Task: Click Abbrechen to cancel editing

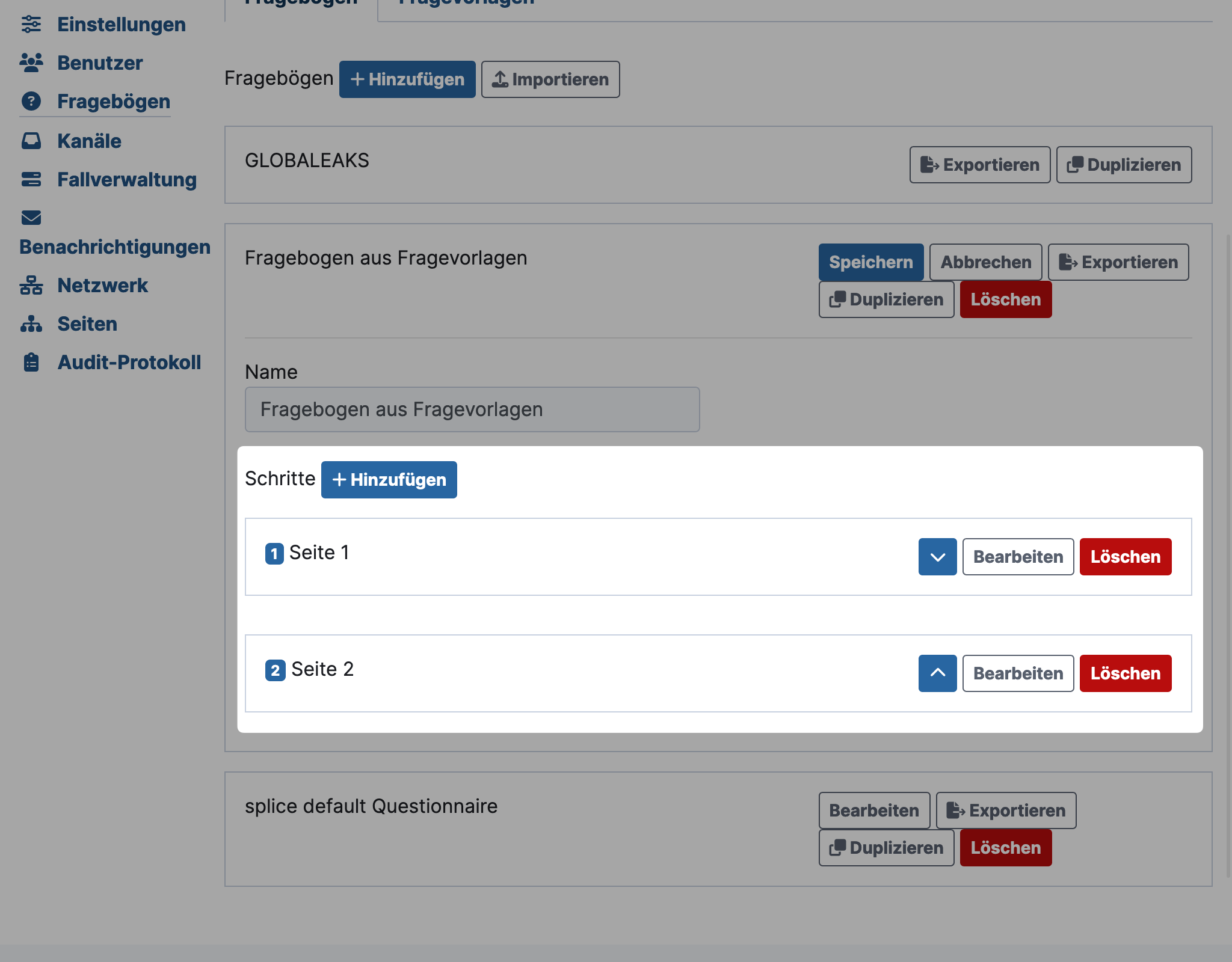Action: [986, 262]
